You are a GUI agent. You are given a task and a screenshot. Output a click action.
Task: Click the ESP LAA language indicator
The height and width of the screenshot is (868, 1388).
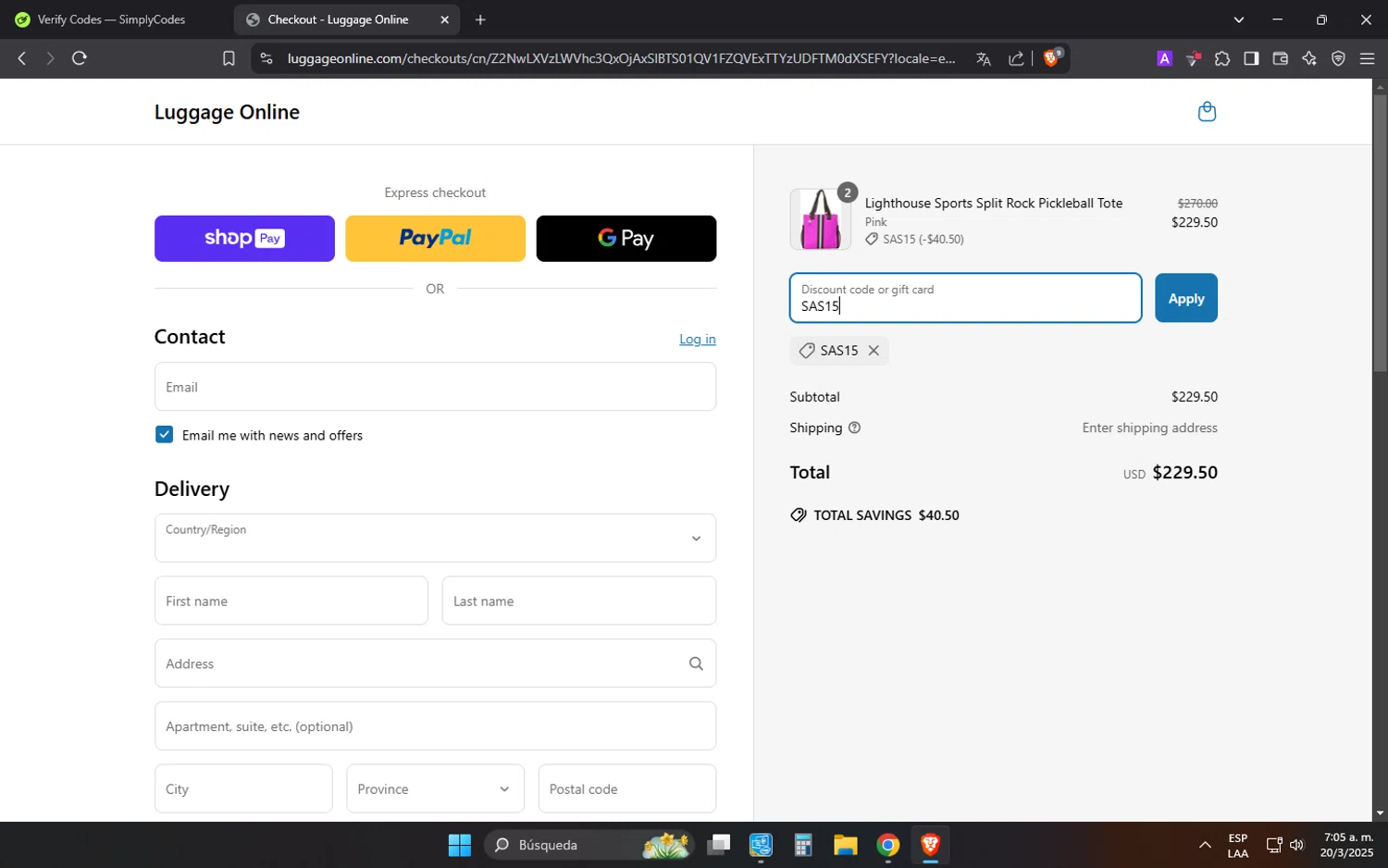[1238, 845]
